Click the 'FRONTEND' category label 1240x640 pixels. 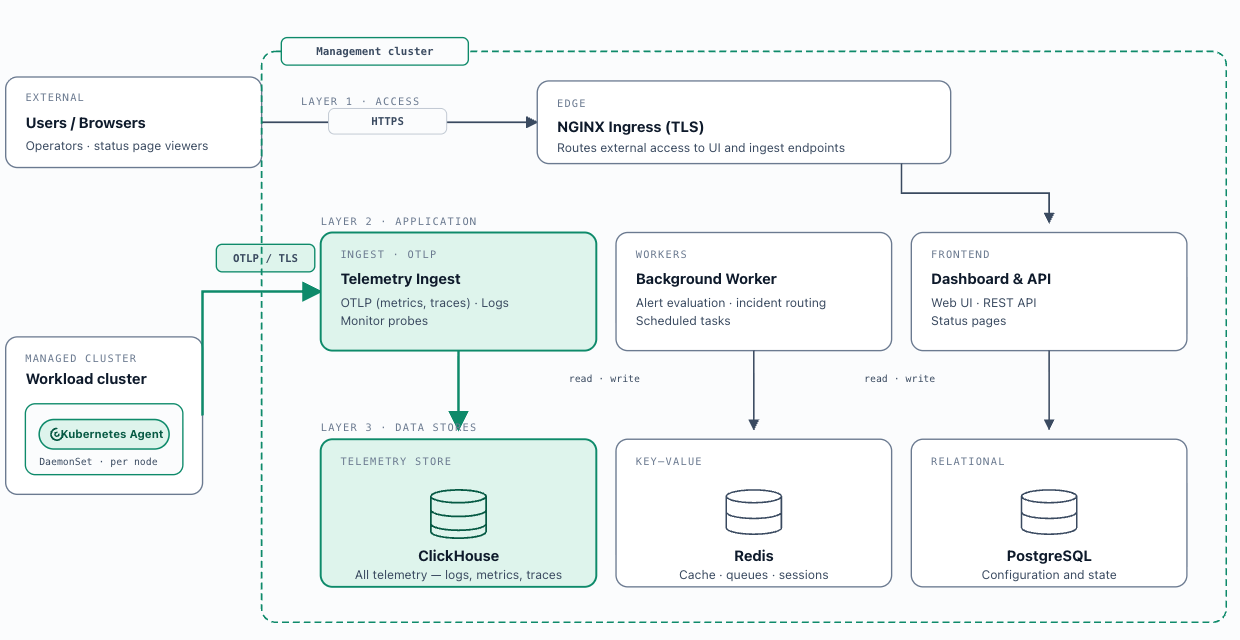[961, 255]
